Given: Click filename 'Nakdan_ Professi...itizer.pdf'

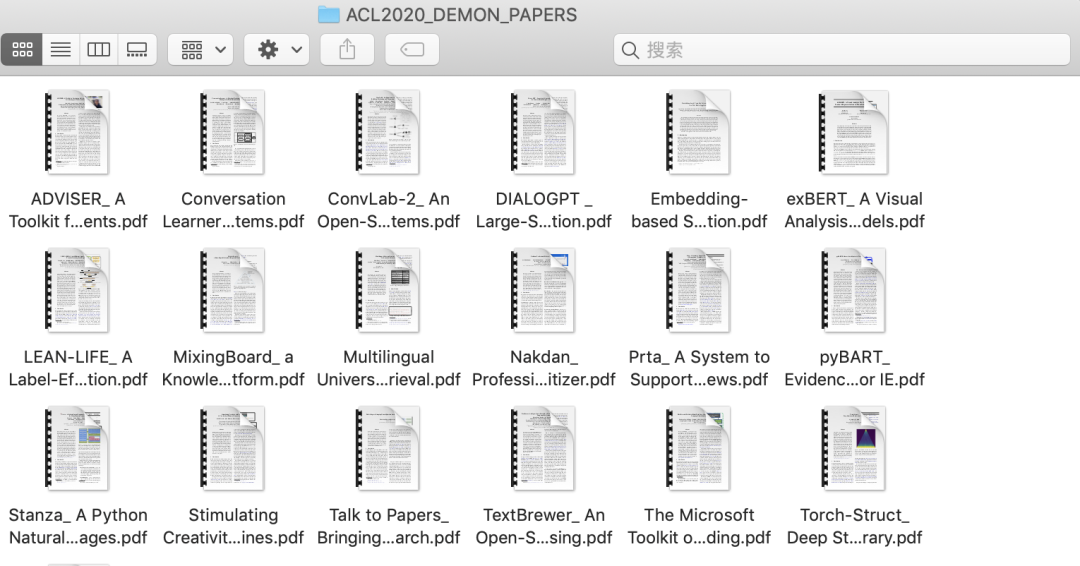Looking at the screenshot, I should (x=543, y=368).
